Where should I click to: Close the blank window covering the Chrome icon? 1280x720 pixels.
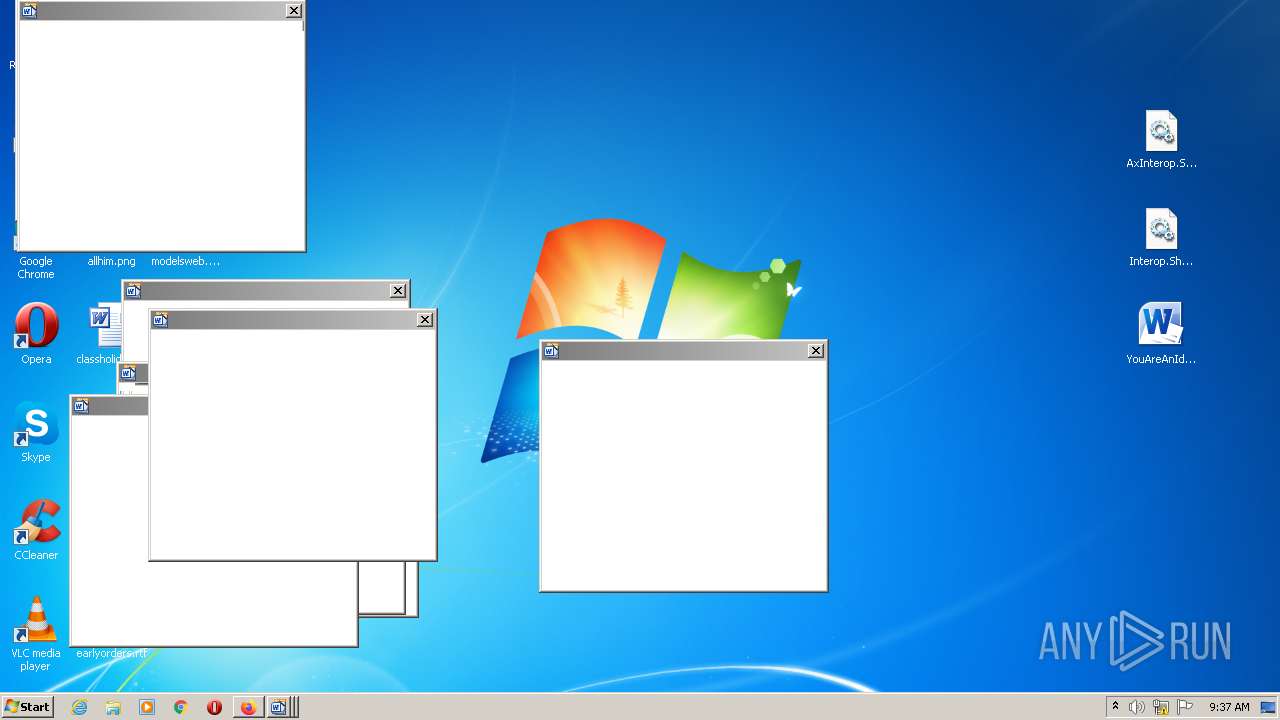(x=294, y=10)
